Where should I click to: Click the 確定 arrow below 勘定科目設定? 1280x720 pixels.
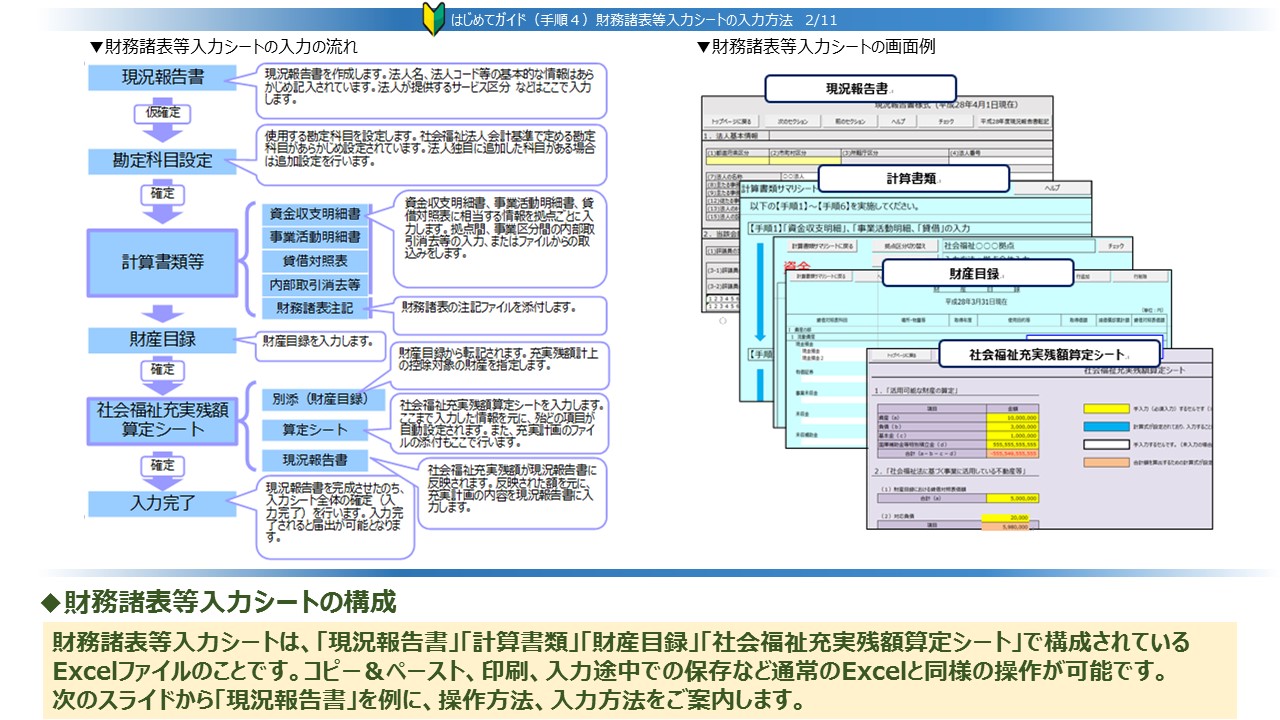[x=162, y=201]
